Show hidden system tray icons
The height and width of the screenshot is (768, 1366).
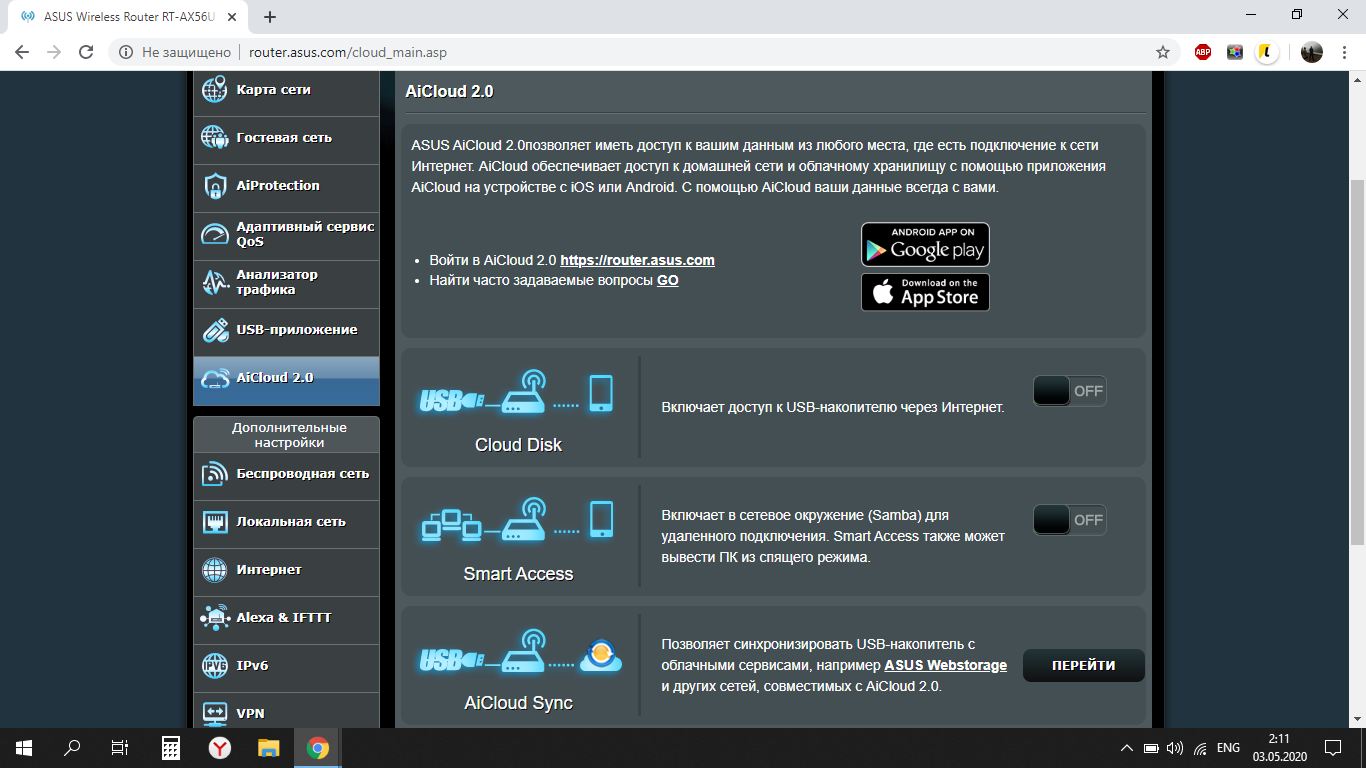(x=1127, y=747)
